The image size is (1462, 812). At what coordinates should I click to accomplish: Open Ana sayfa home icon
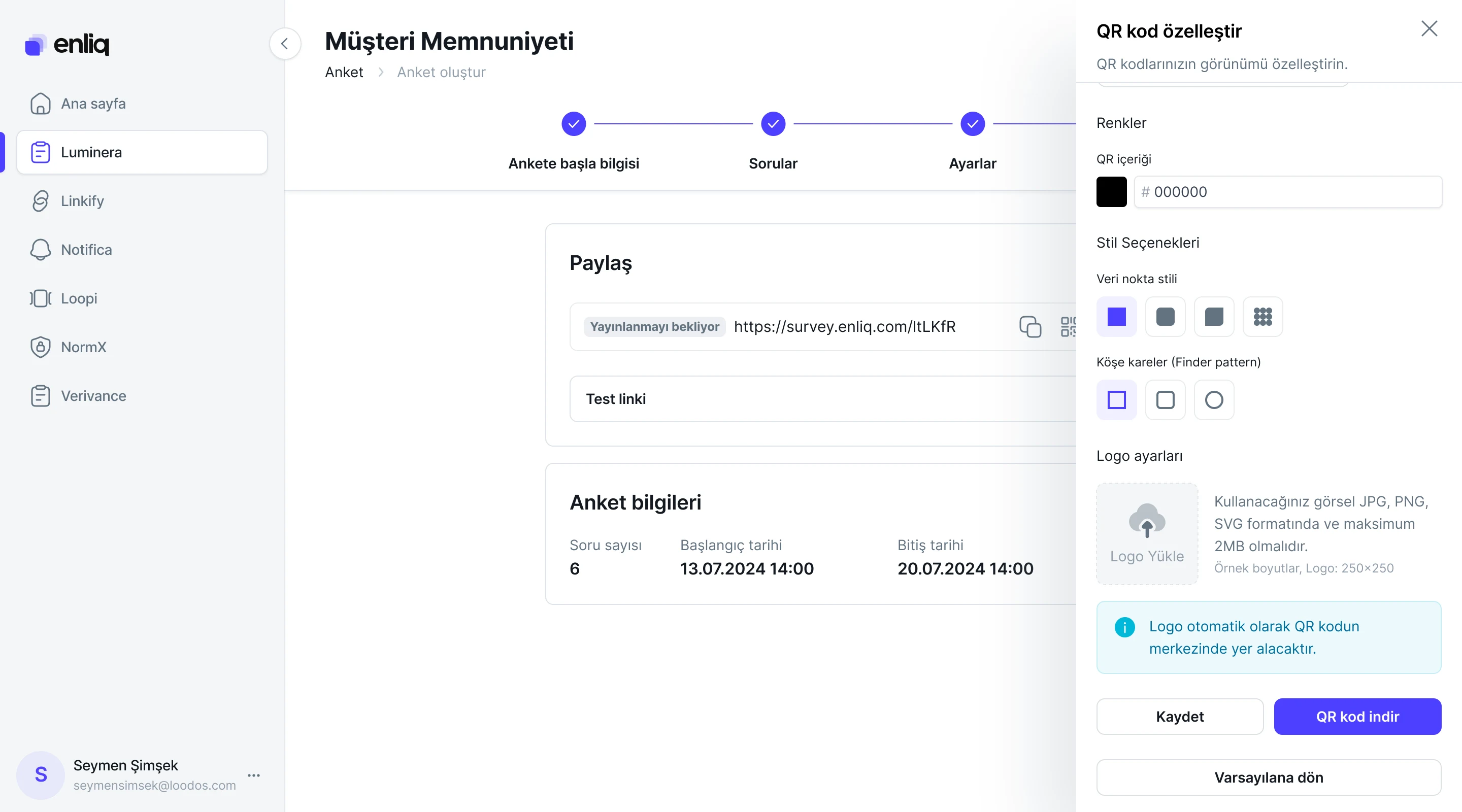click(x=40, y=103)
